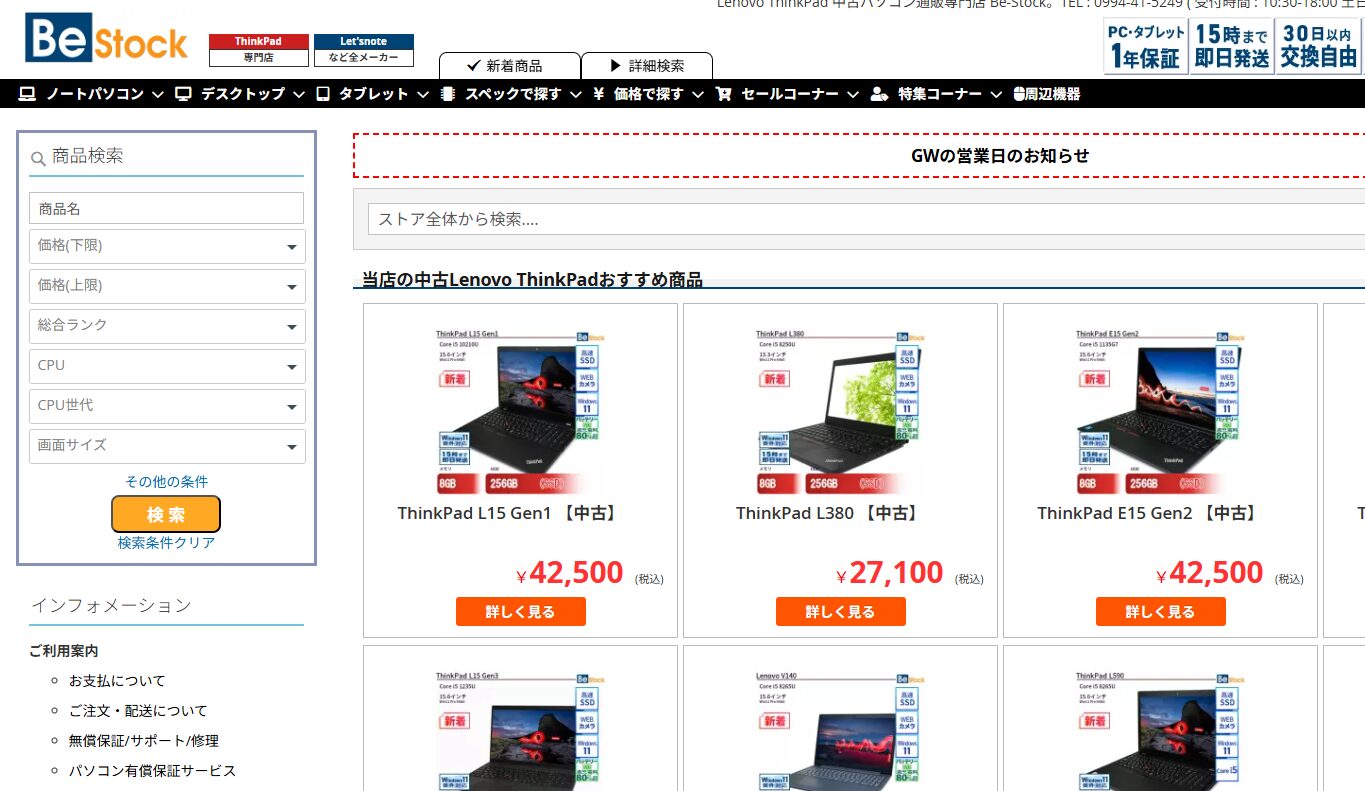Open the GWの営業日のお知らせ notice
The height and width of the screenshot is (791, 1365).
coord(1000,156)
